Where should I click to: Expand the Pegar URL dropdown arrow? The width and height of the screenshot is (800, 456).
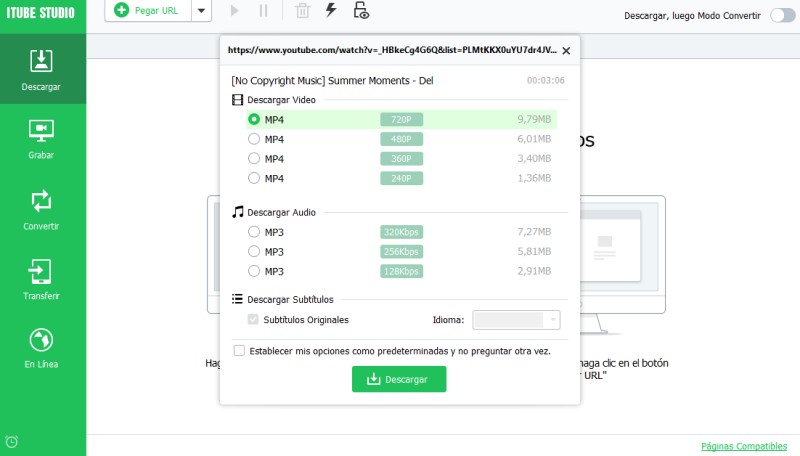(202, 11)
